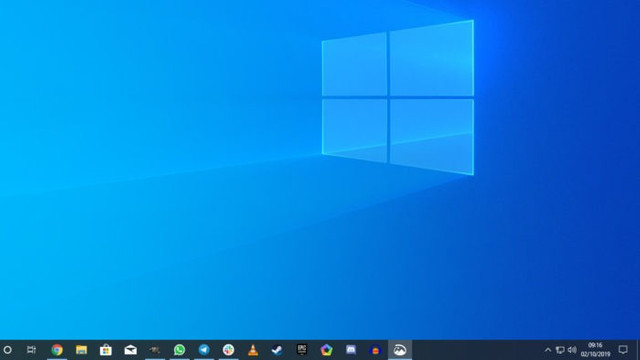Open Steam from the taskbar
The height and width of the screenshot is (360, 640).
coord(278,350)
